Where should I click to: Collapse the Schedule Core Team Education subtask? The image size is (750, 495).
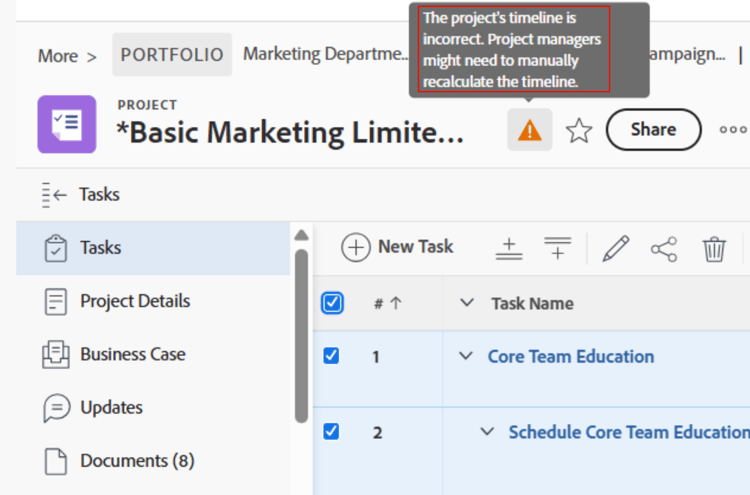coord(487,432)
